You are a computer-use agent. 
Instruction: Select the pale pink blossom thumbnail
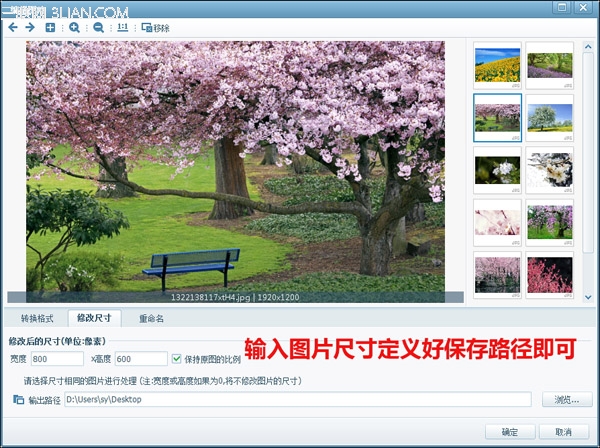tap(497, 223)
